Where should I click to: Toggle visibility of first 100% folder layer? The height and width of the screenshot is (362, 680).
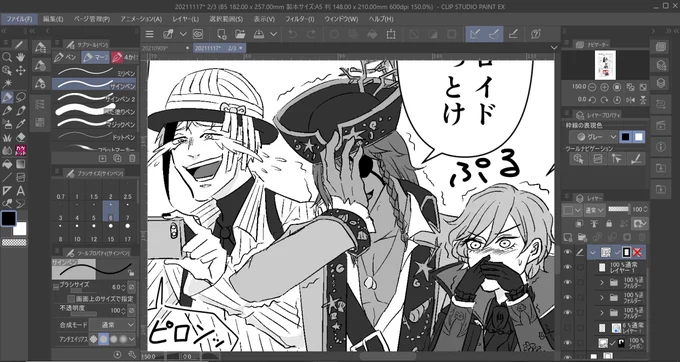pos(567,283)
